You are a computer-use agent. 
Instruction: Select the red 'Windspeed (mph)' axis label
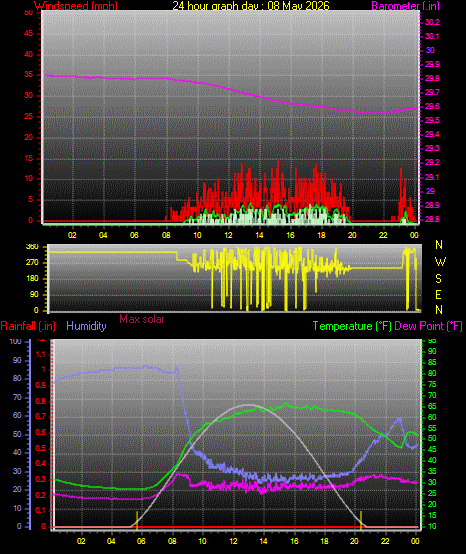[76, 6]
